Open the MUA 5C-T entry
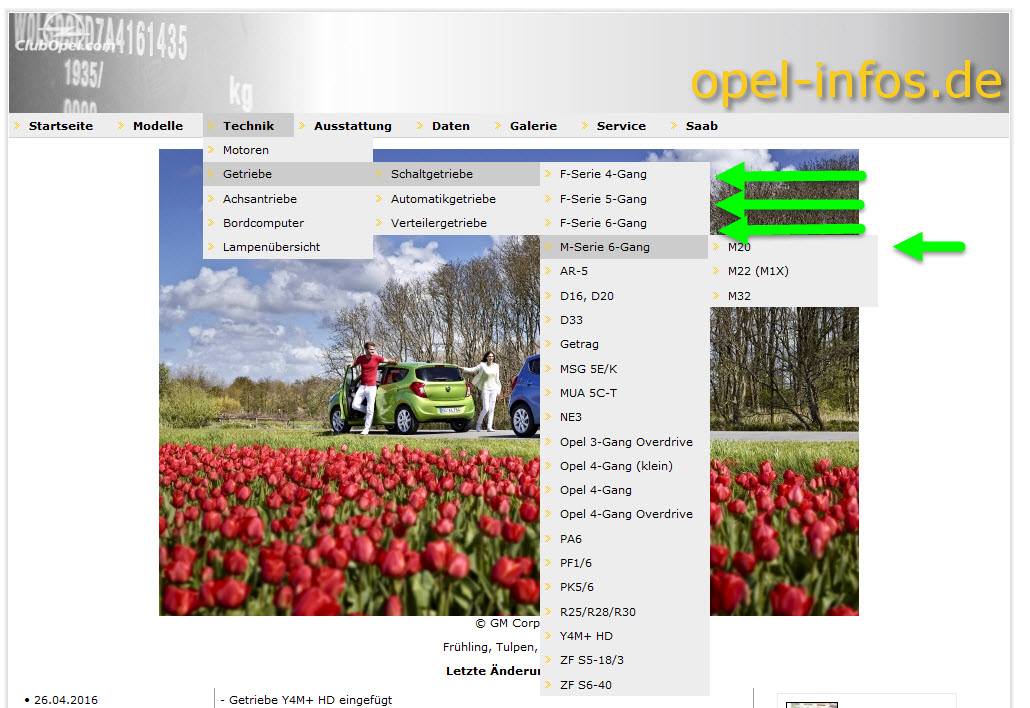This screenshot has height=708, width=1030. pyautogui.click(x=625, y=393)
